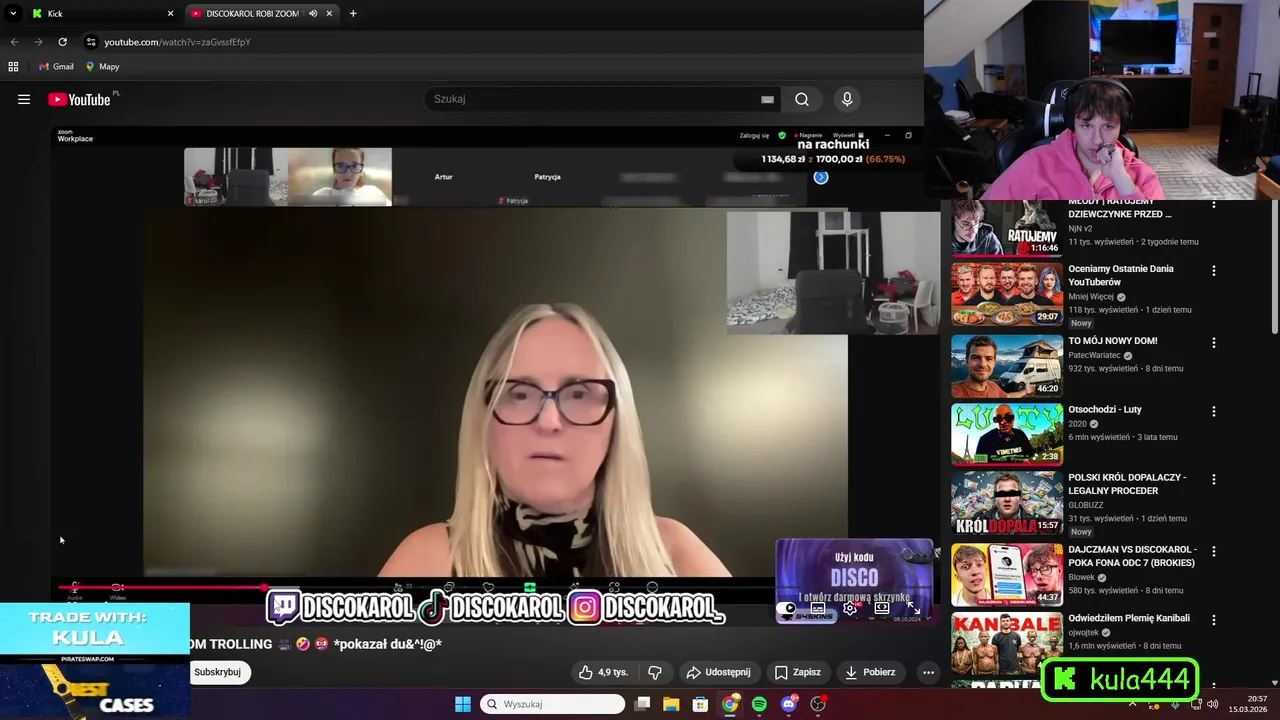Viewport: 1280px width, 720px height.
Task: Click the Subskrybuj button
Action: pyautogui.click(x=217, y=672)
